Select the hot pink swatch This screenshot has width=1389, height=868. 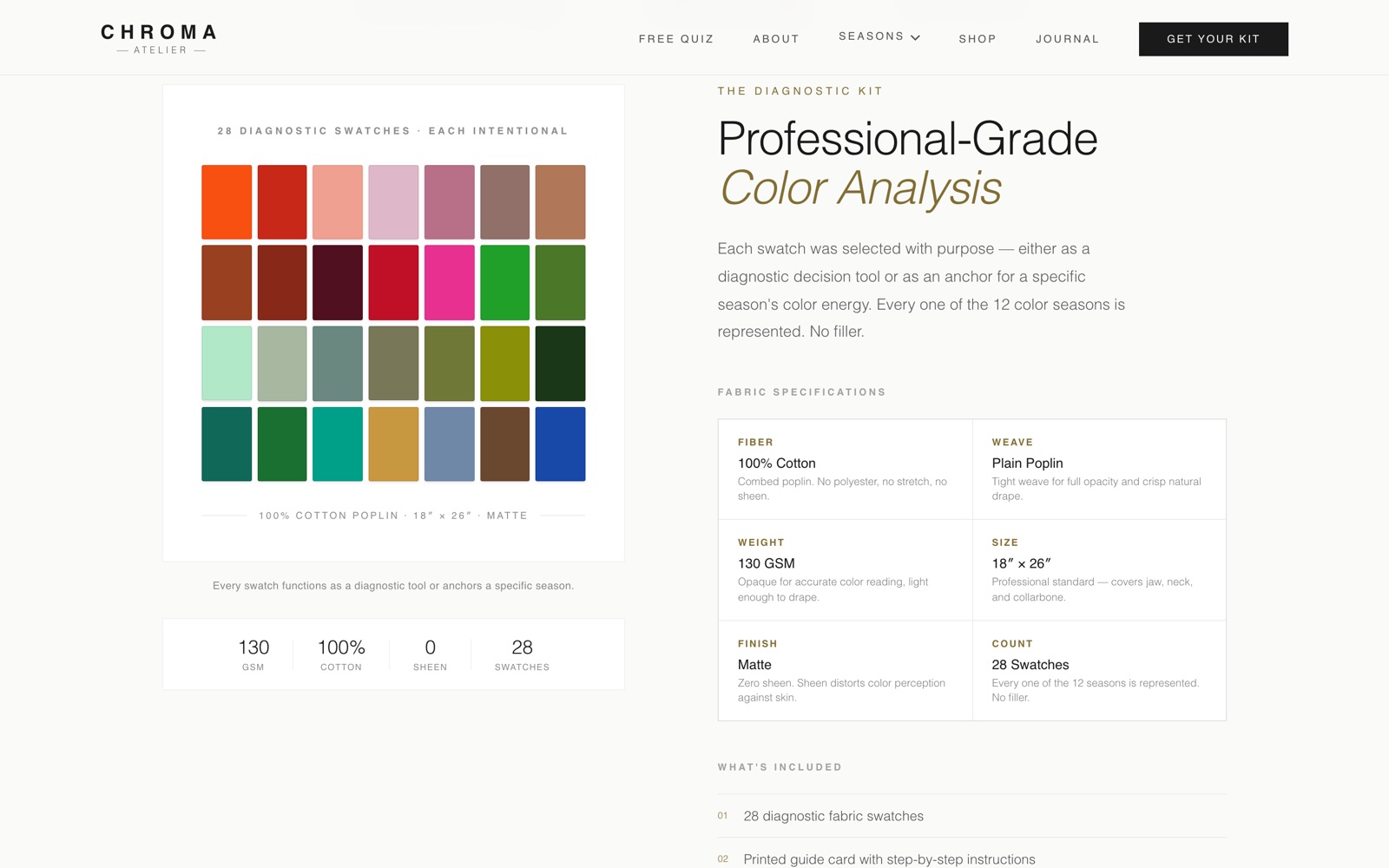(x=449, y=283)
